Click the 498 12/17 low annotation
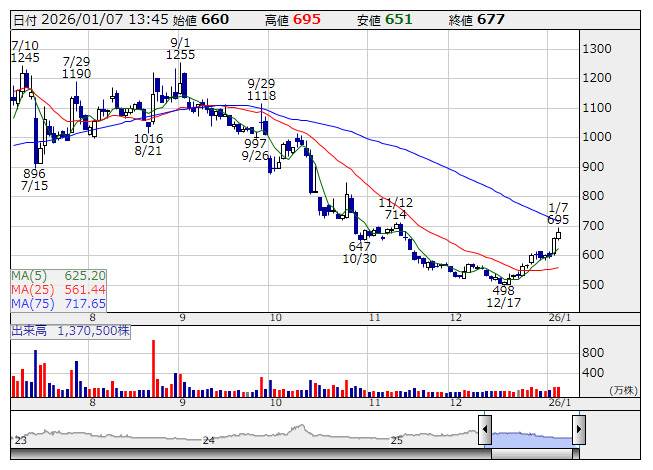This screenshot has height=470, width=653. 503,296
